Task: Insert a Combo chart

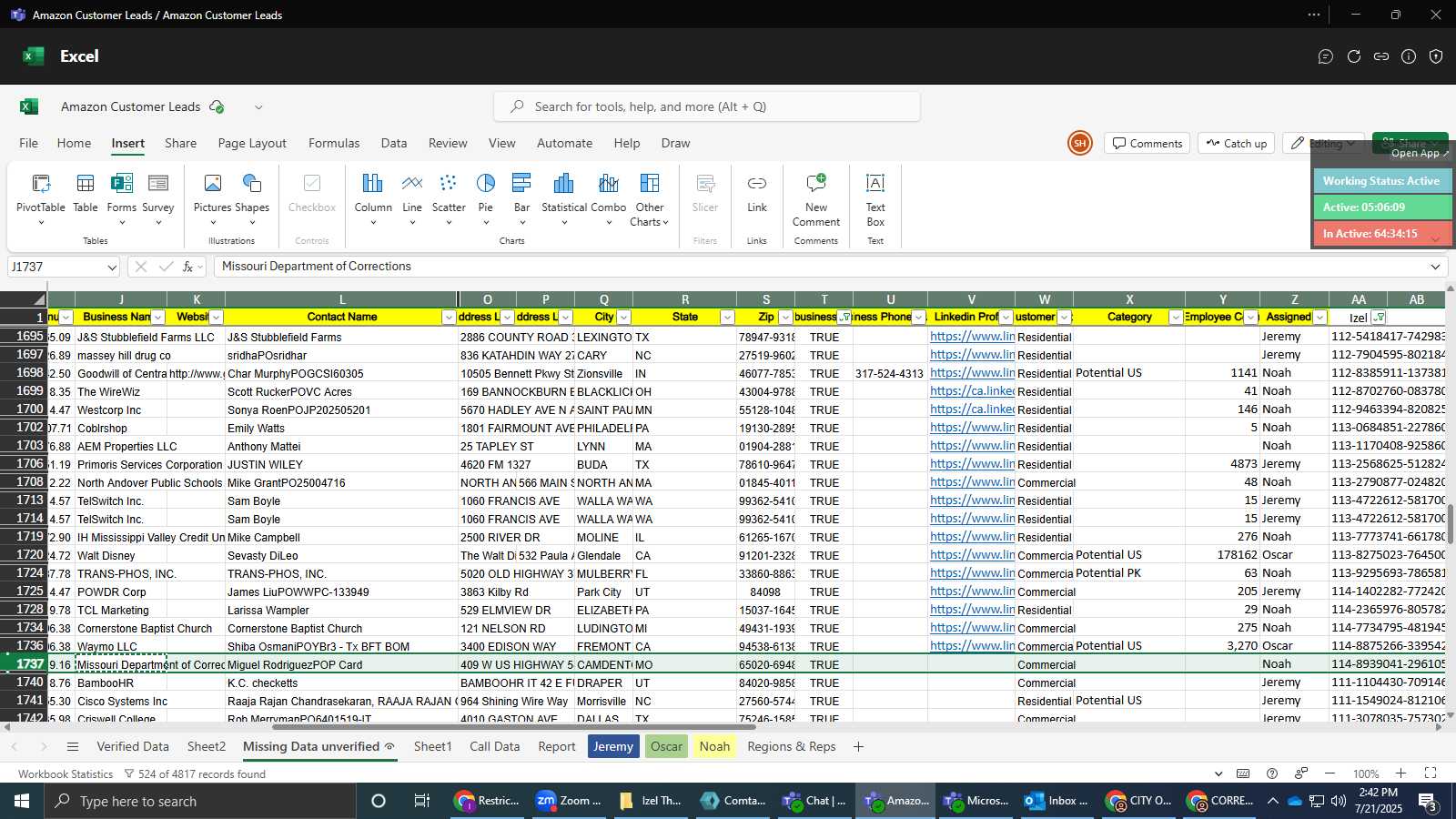Action: [x=609, y=199]
